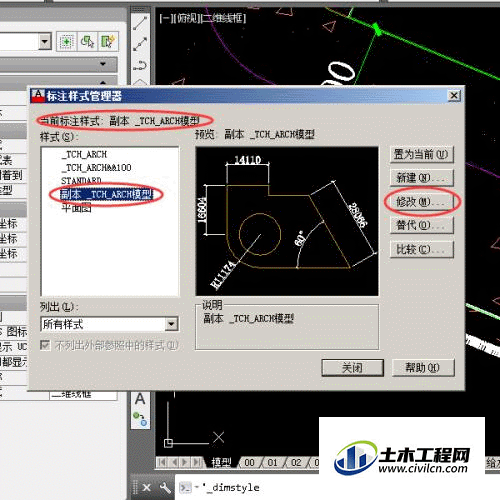
Task: Switch to the '模型' model tab
Action: 221,462
